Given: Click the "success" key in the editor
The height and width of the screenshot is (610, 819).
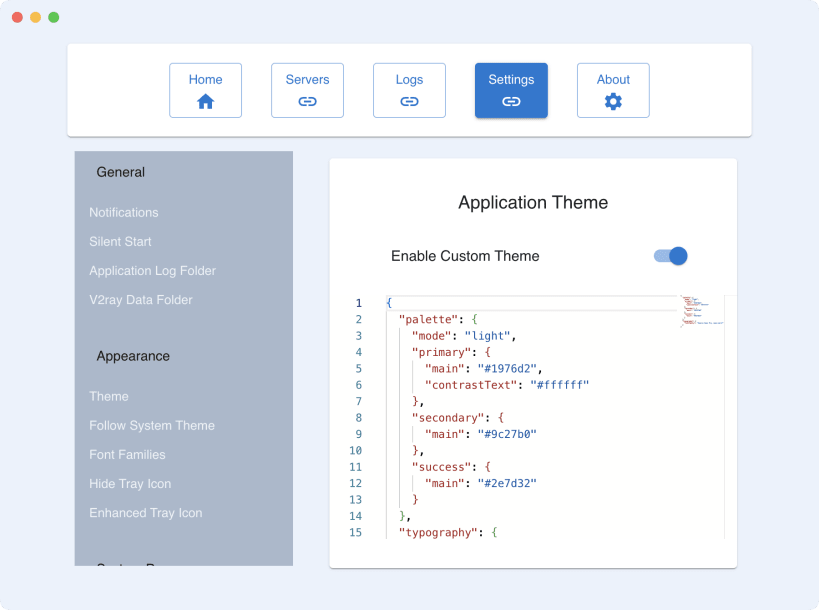Looking at the screenshot, I should tap(441, 467).
